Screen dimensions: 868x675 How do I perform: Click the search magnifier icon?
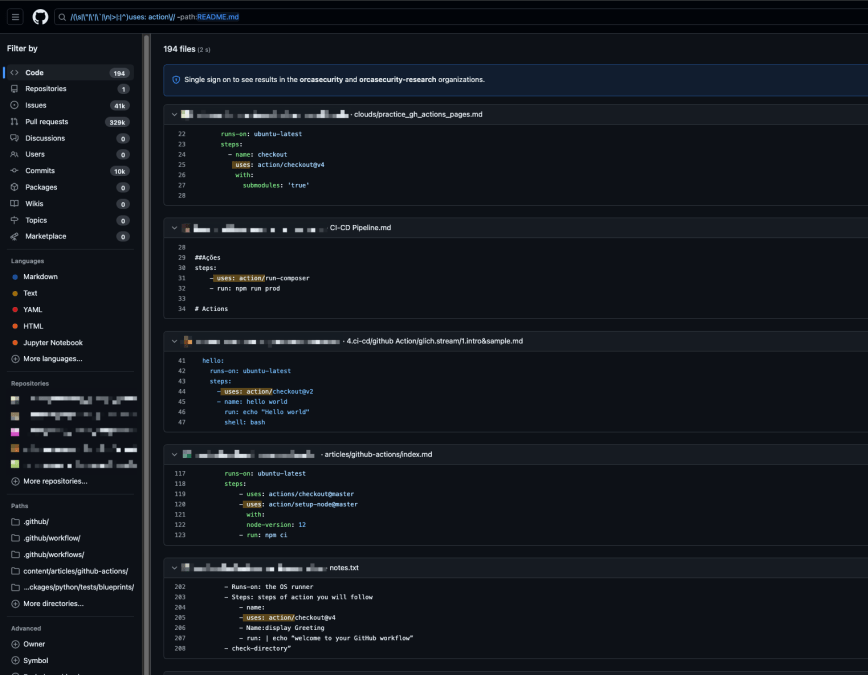62,17
